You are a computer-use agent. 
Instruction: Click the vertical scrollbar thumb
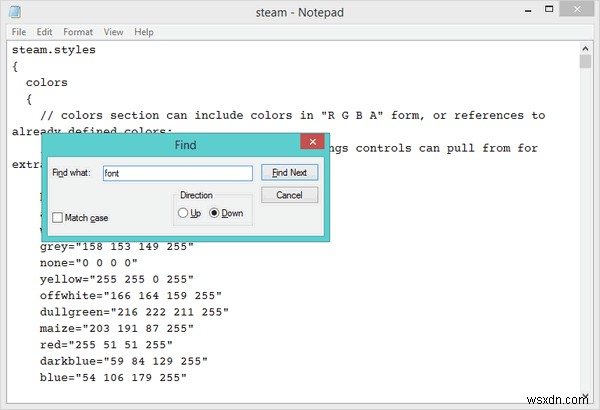(x=585, y=62)
